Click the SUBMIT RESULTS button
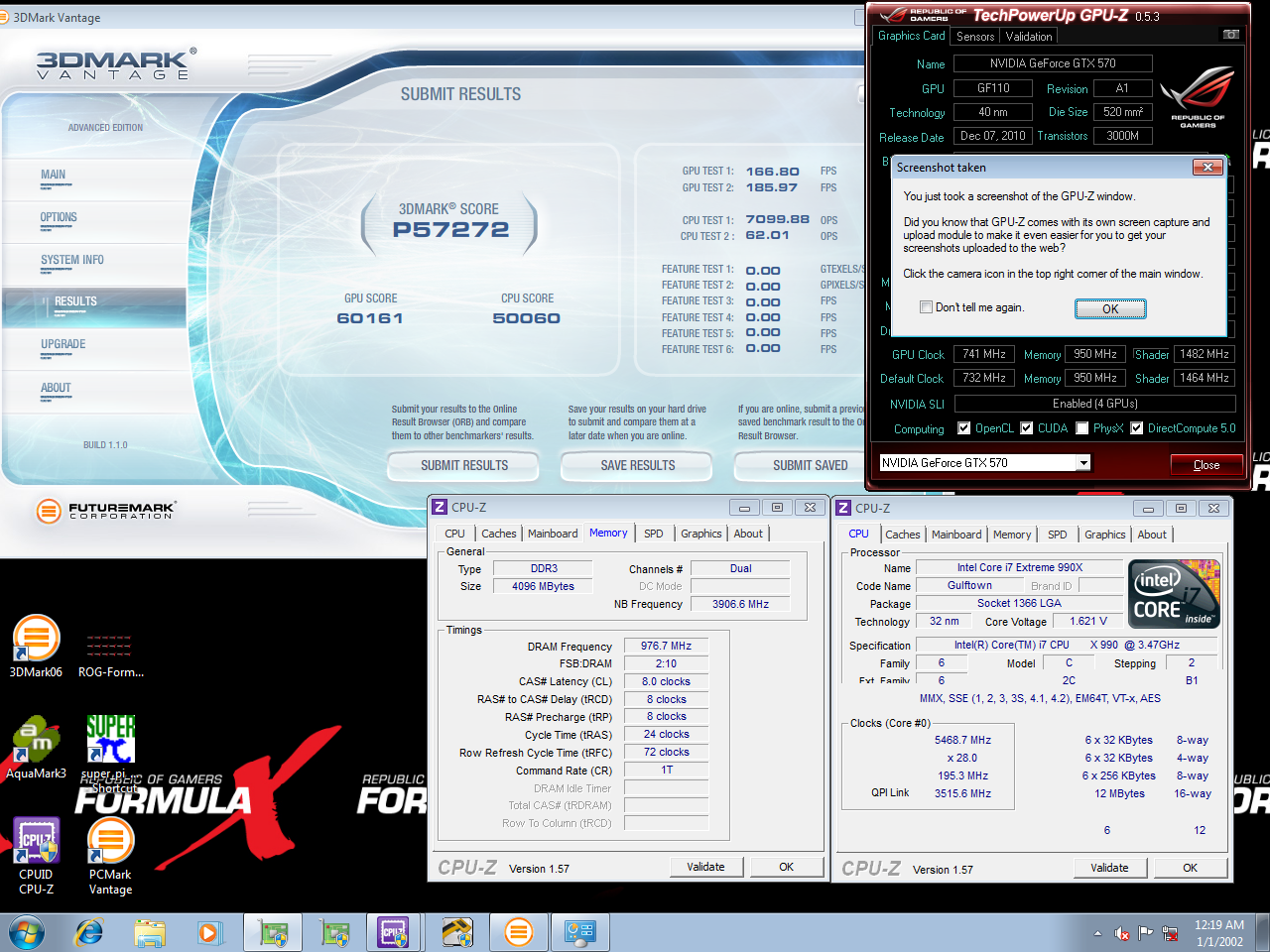1270x952 pixels. [x=463, y=465]
